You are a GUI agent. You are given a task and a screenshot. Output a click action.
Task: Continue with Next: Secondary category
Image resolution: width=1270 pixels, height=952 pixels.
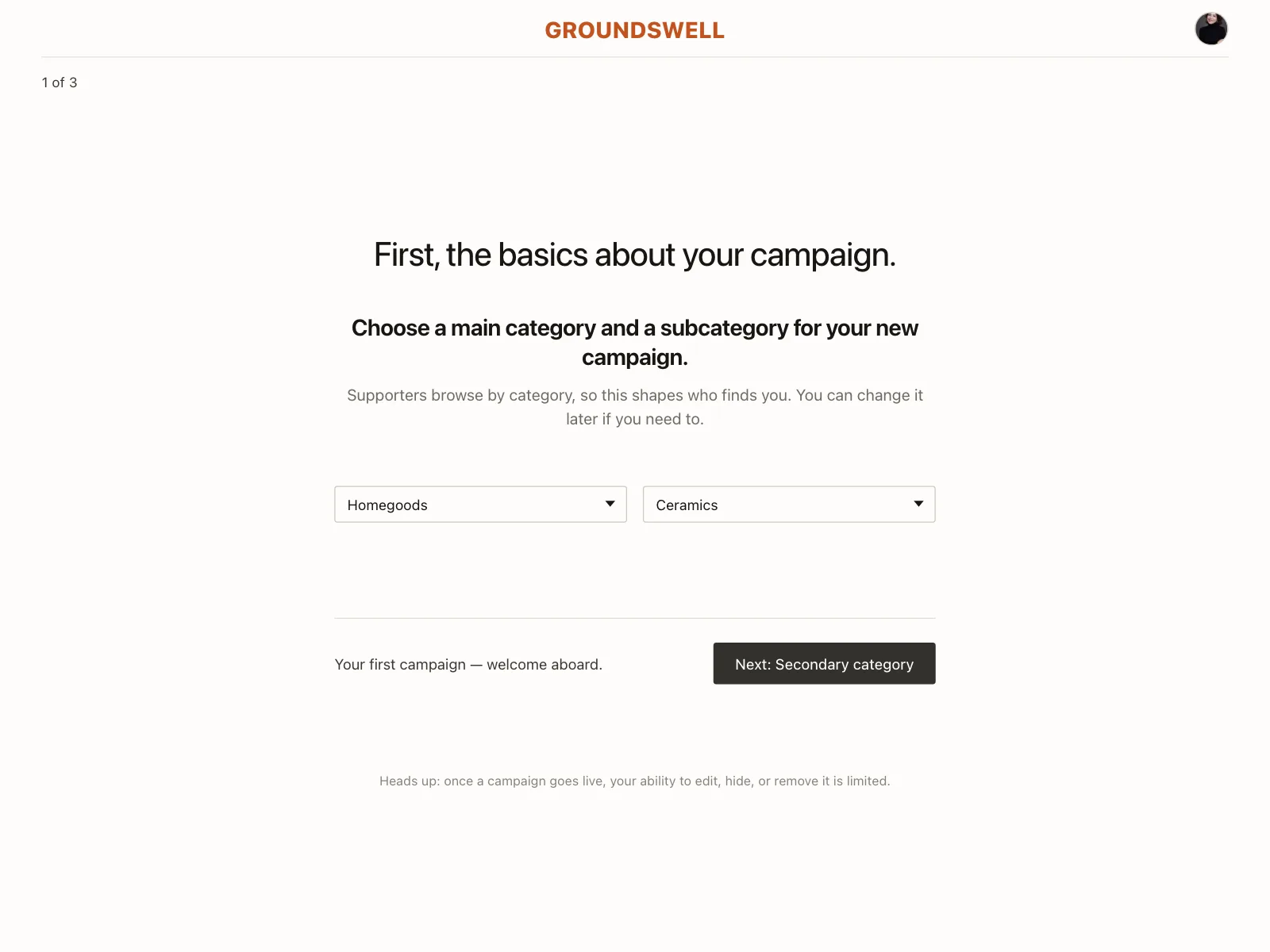click(824, 663)
